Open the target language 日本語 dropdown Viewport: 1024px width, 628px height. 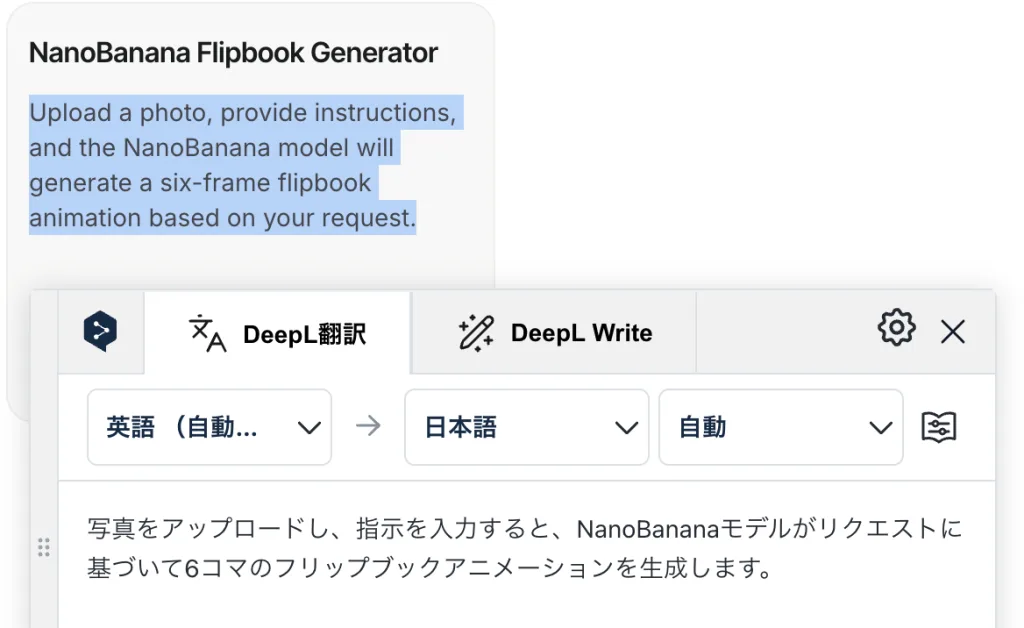point(526,428)
